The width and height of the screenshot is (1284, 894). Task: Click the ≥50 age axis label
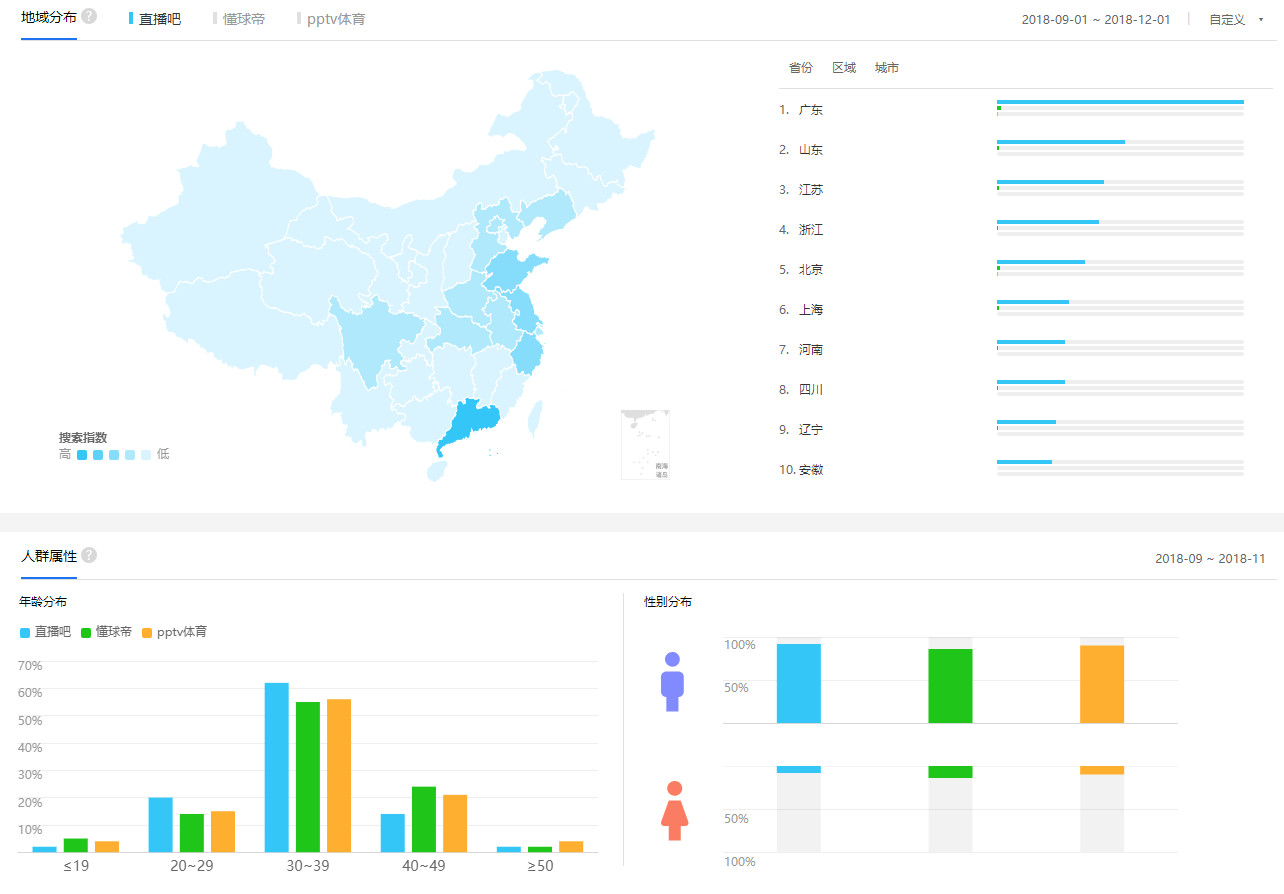click(540, 865)
